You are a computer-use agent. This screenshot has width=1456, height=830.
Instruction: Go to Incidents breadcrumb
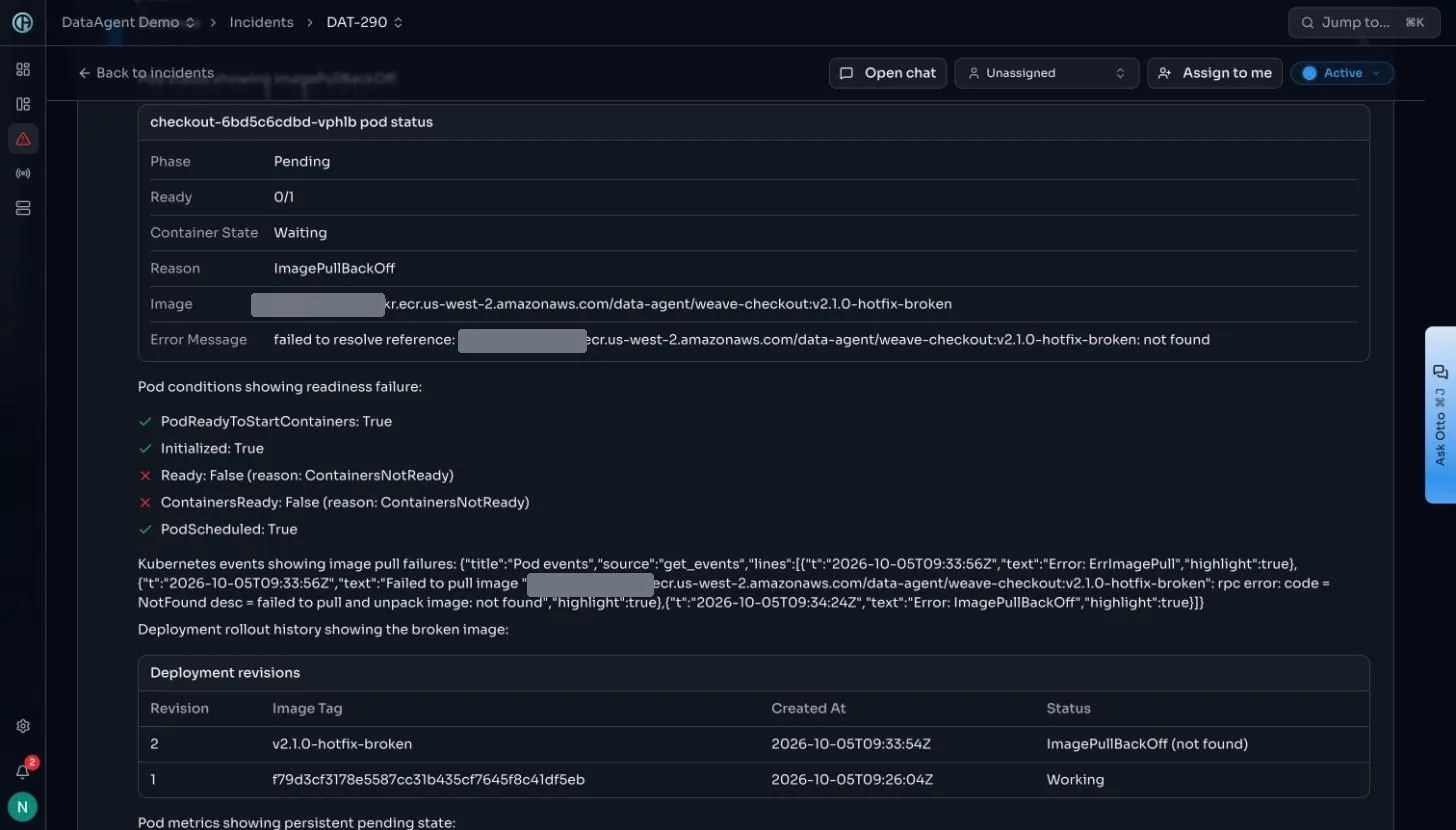point(261,22)
